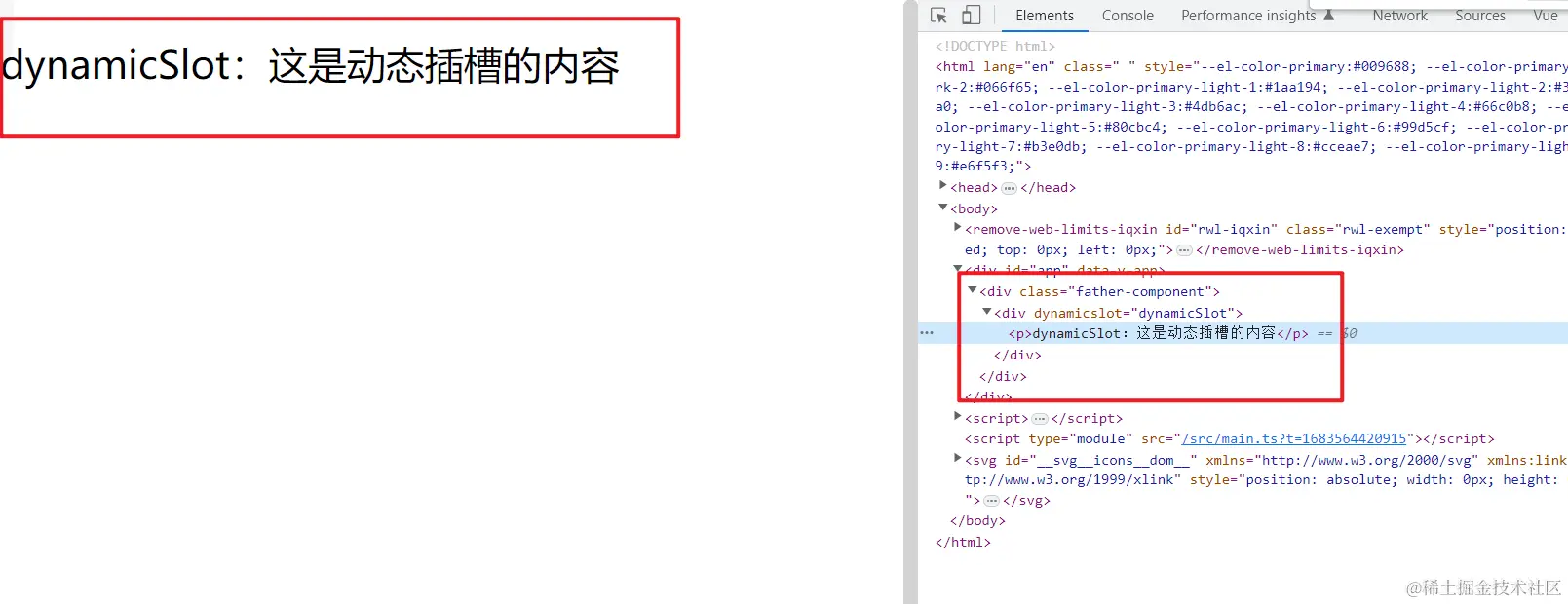Screen dimensions: 1568x604
Task: Toggle the device toolbar icon
Action: pos(971,16)
